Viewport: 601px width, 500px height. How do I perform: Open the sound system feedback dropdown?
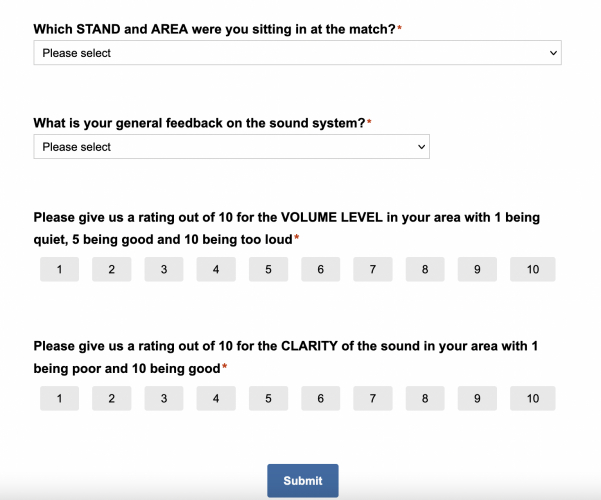[231, 147]
